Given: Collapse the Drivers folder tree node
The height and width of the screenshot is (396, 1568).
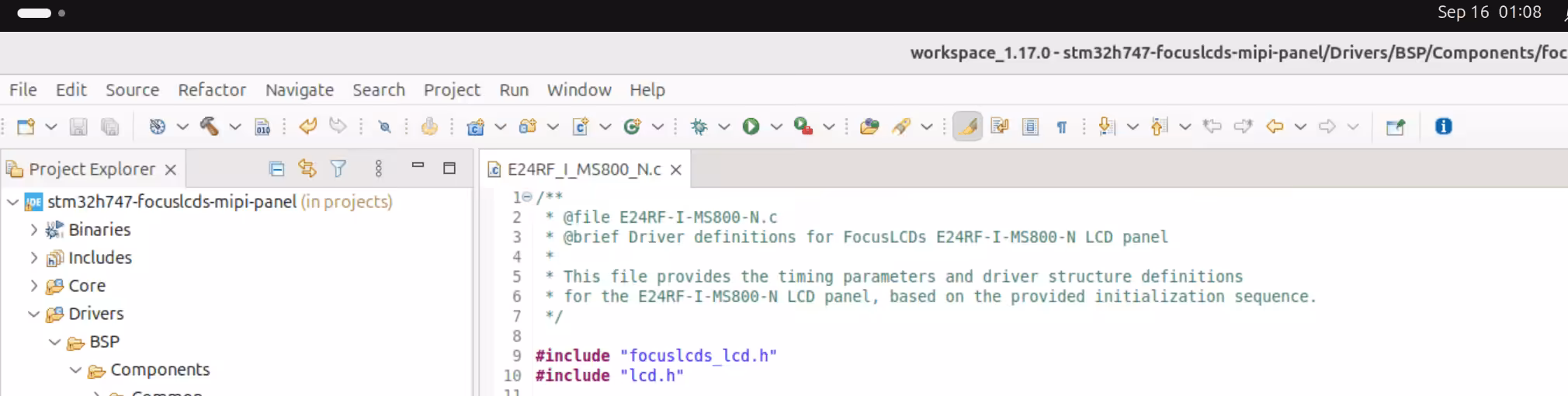Looking at the screenshot, I should pyautogui.click(x=33, y=314).
